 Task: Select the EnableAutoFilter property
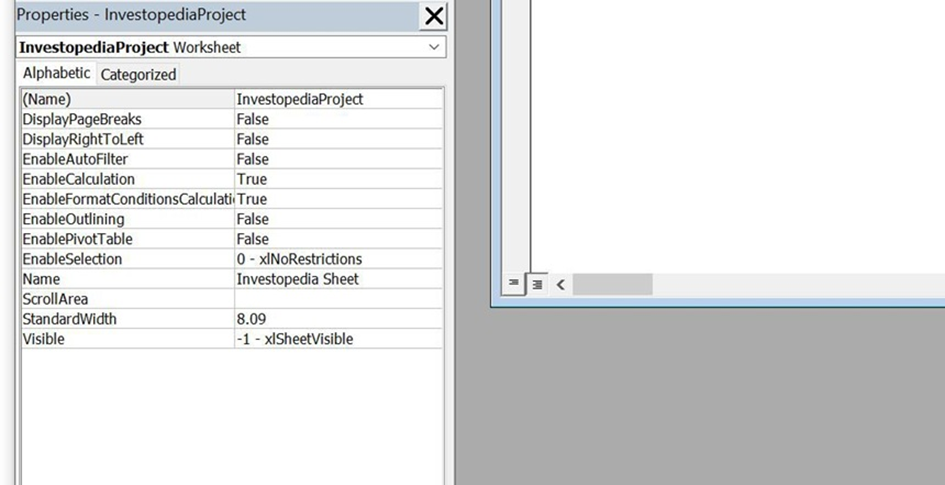(x=128, y=158)
